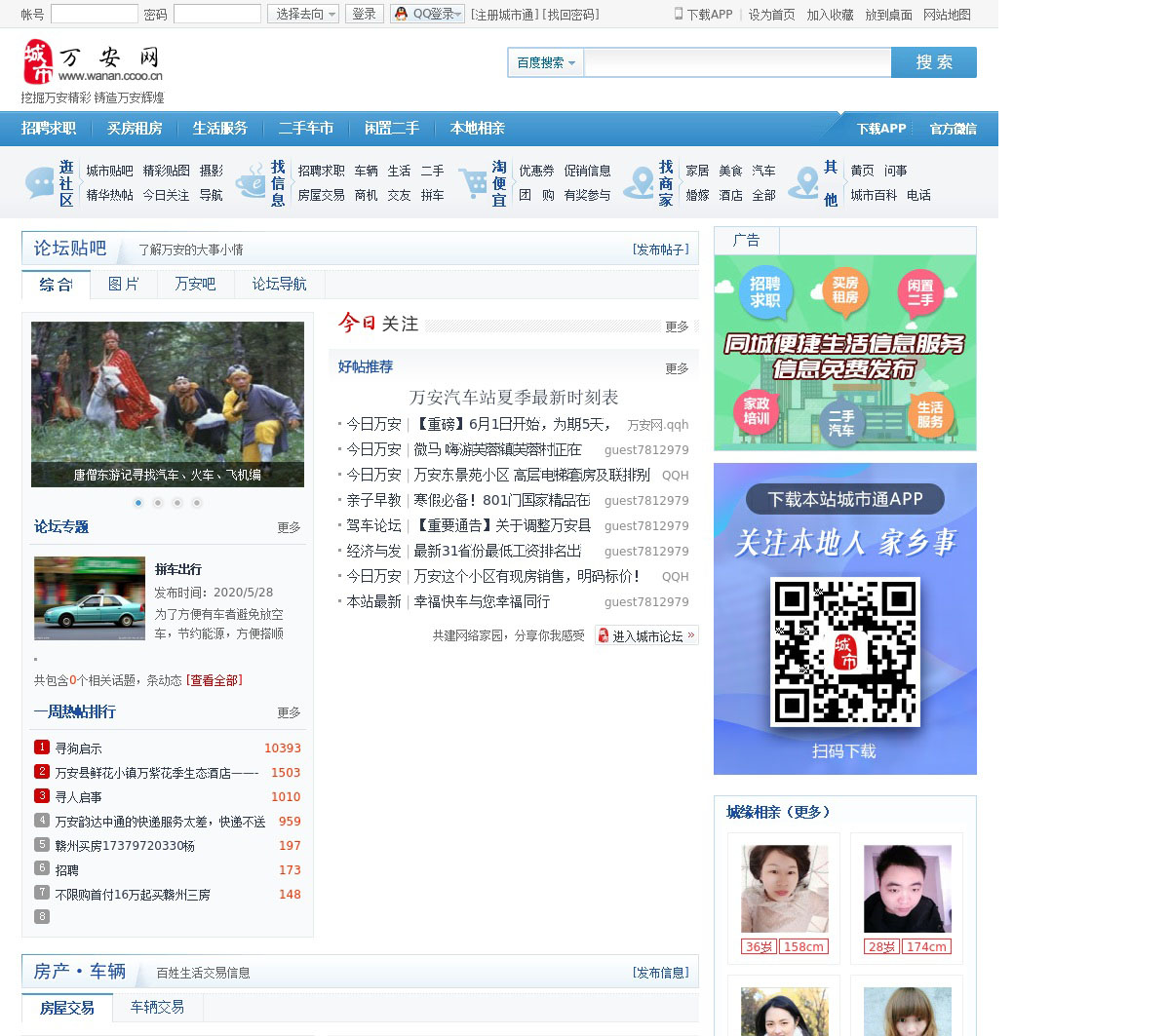Click the QQ penguin login icon
1170x1036 pixels.
[401, 14]
